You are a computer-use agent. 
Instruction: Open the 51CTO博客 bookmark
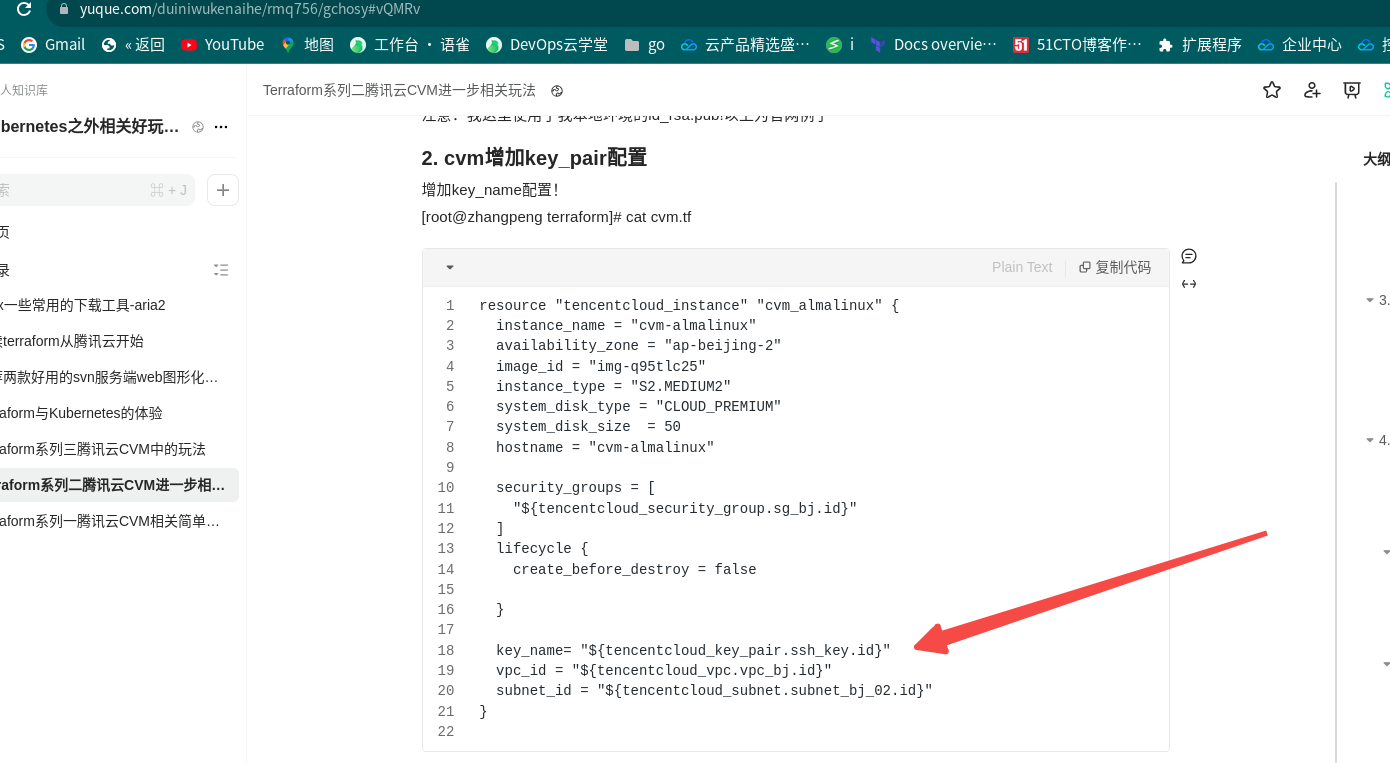click(1077, 44)
